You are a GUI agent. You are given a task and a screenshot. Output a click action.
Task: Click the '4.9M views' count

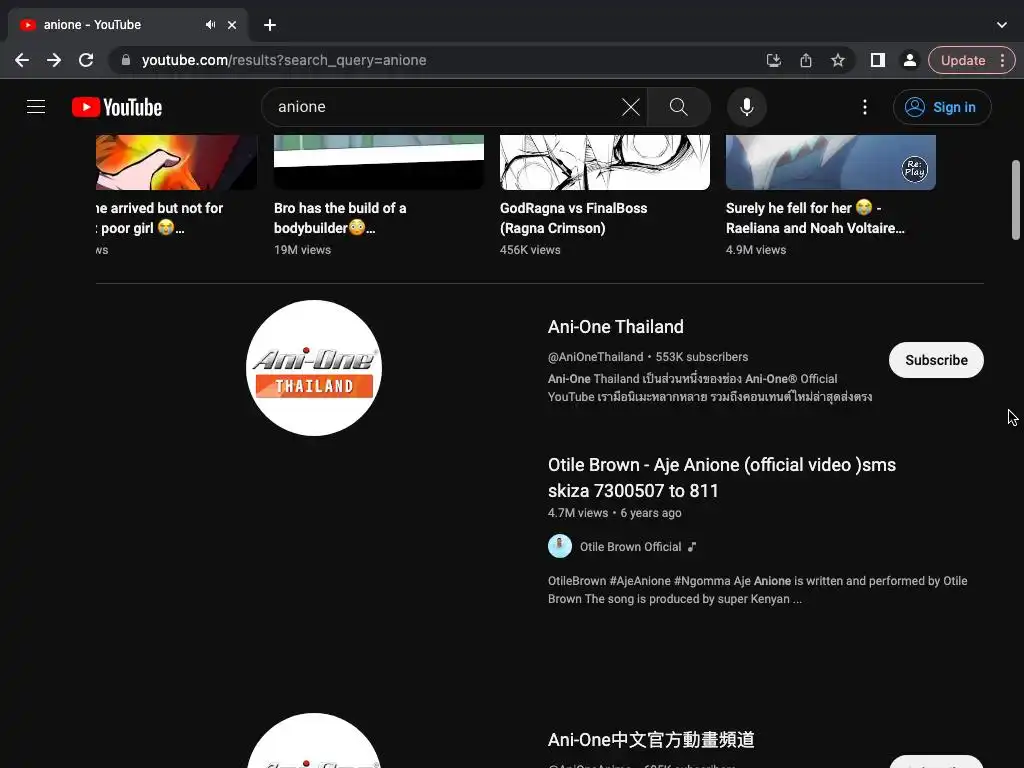[756, 249]
